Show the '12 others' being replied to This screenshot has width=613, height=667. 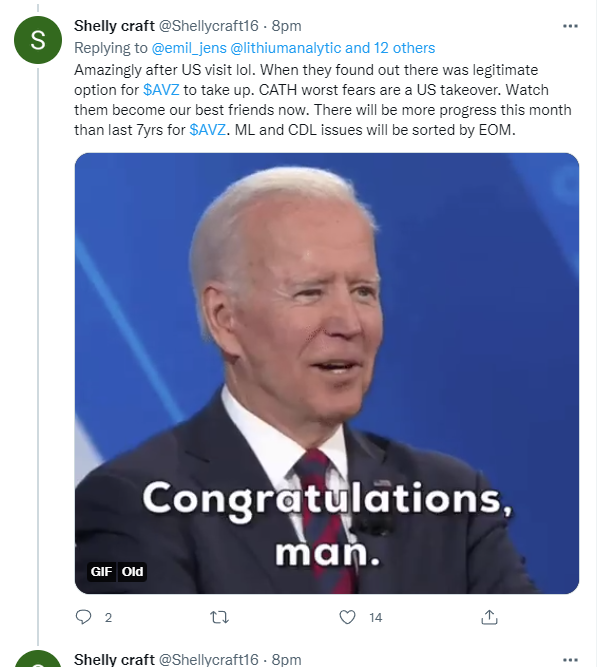pyautogui.click(x=400, y=47)
